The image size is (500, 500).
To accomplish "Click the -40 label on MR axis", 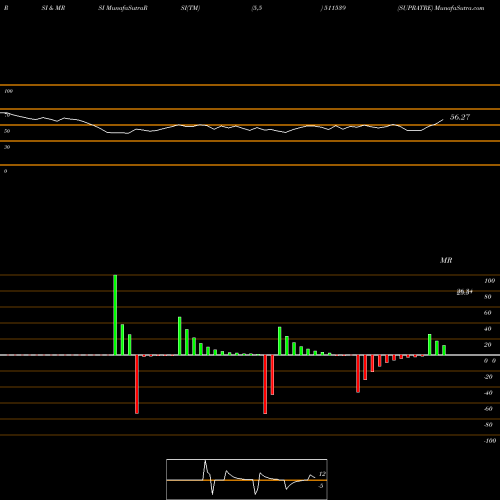I will coord(488,393).
